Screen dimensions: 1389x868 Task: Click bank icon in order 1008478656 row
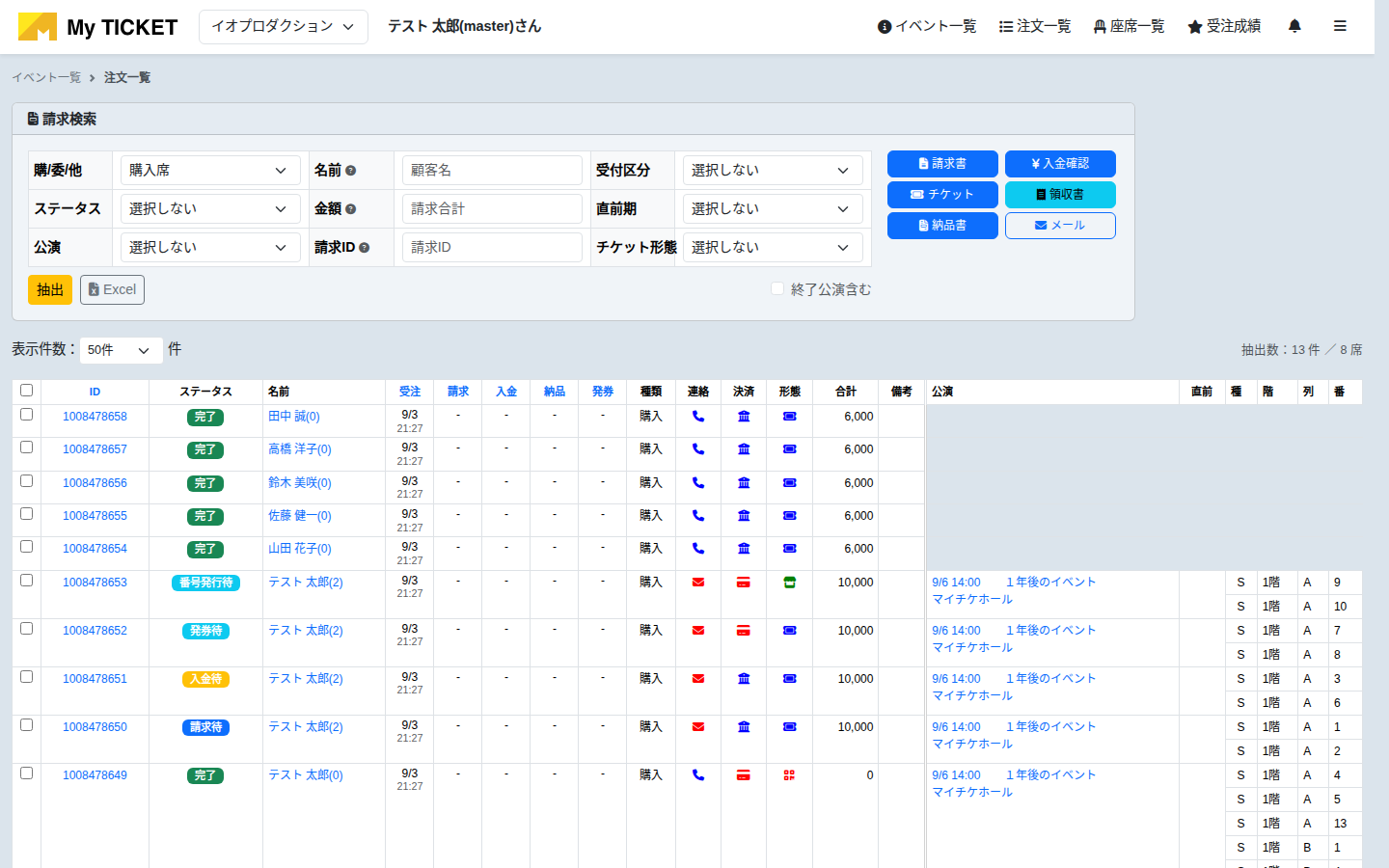point(744,482)
